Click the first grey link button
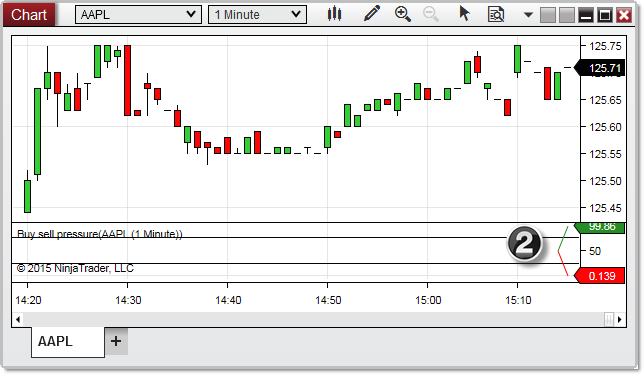The width and height of the screenshot is (644, 375). (x=547, y=15)
